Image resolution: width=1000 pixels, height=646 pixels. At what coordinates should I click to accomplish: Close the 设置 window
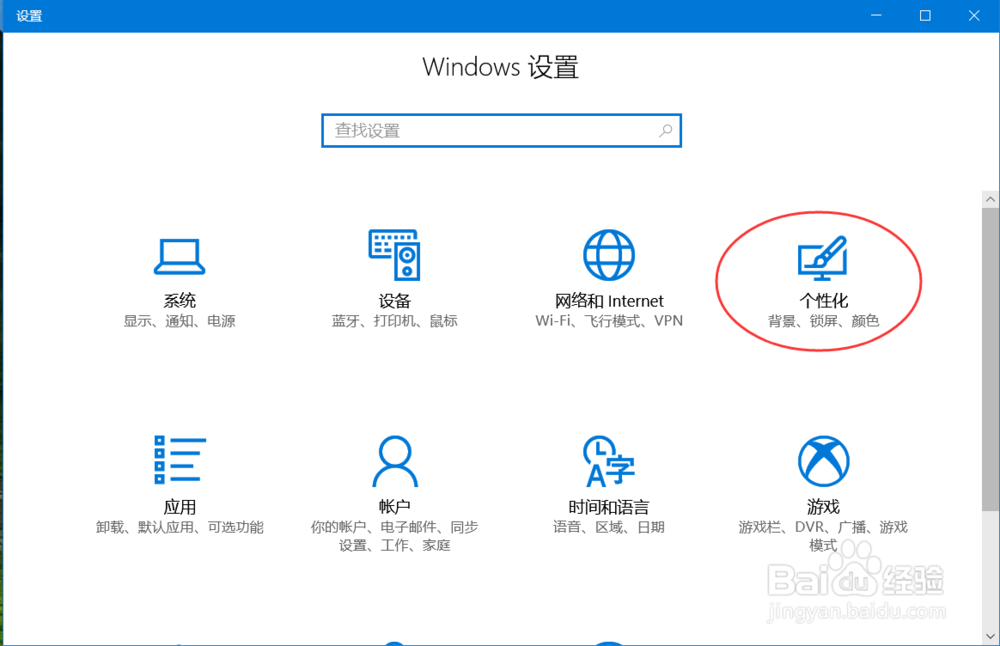point(974,15)
